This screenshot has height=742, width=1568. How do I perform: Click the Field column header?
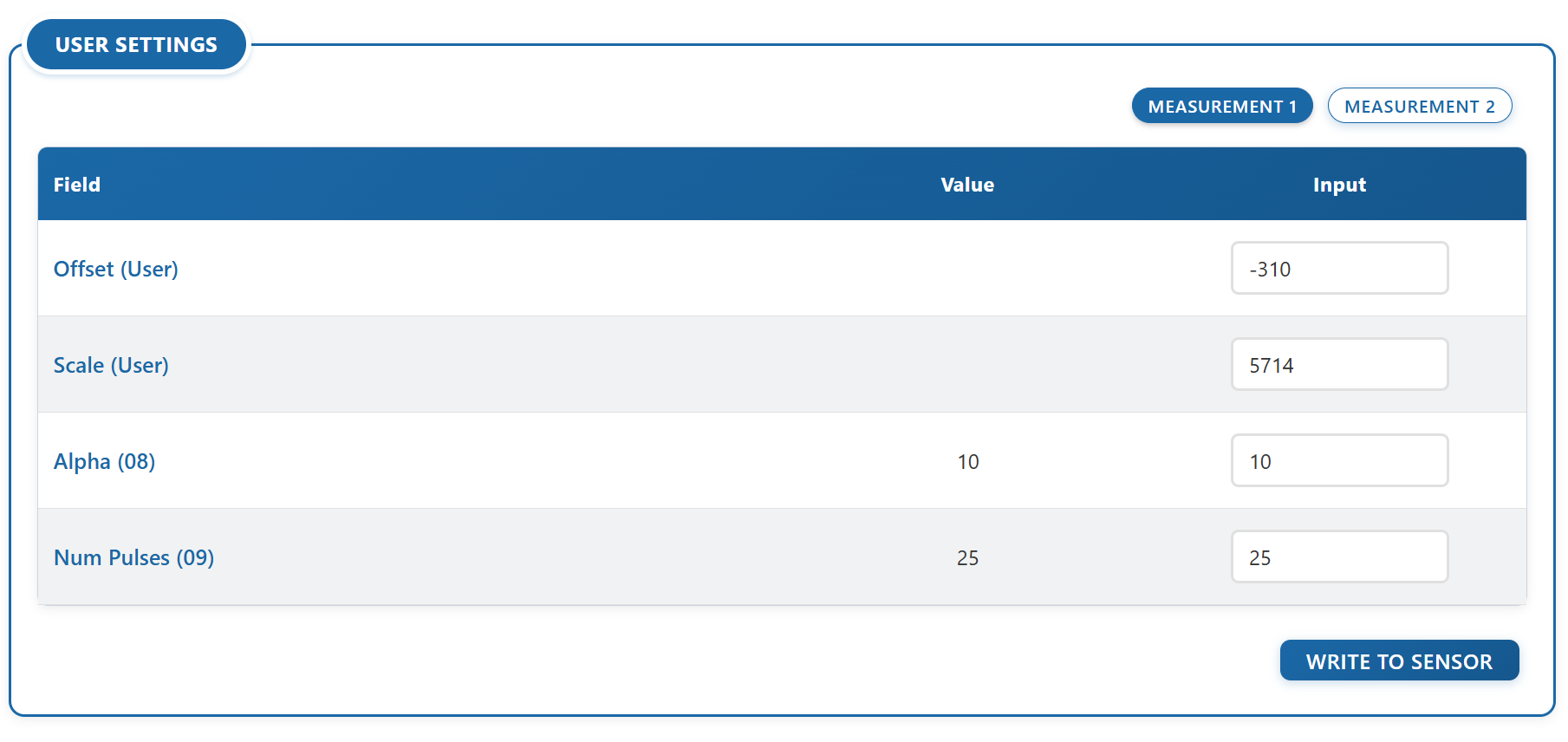click(x=77, y=185)
